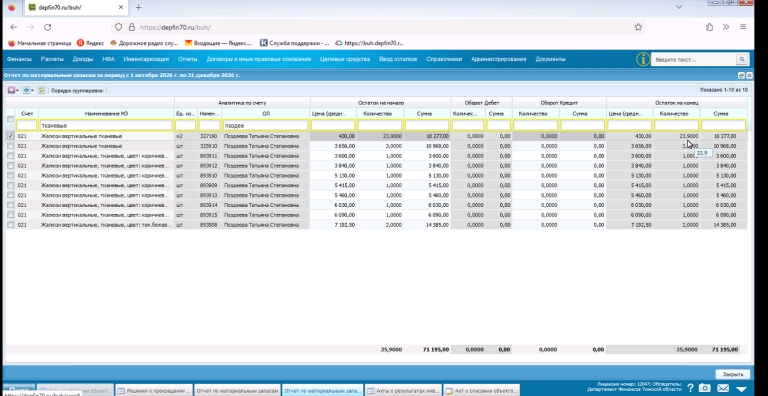Open the Администрирование menu

click(499, 59)
